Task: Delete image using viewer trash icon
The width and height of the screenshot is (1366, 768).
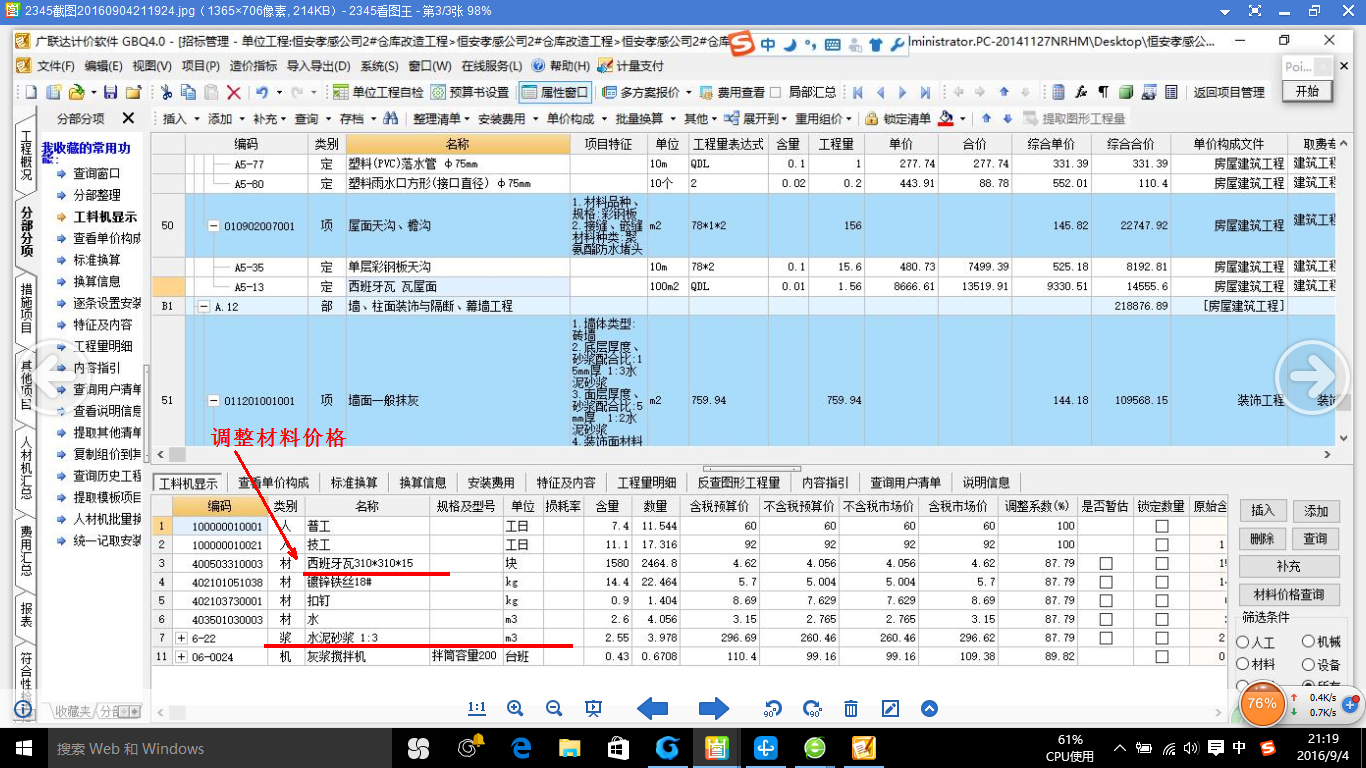Action: point(851,708)
